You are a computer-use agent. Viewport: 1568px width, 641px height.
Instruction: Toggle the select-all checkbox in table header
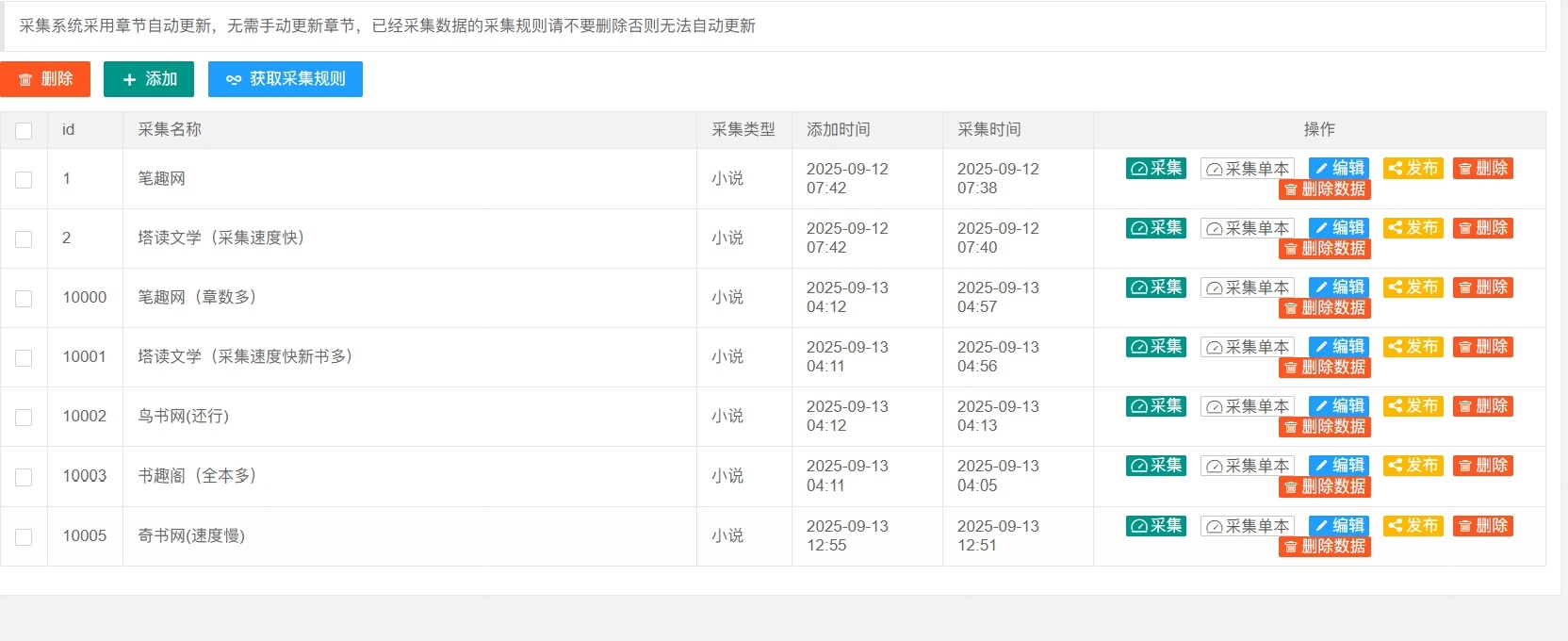click(x=24, y=131)
